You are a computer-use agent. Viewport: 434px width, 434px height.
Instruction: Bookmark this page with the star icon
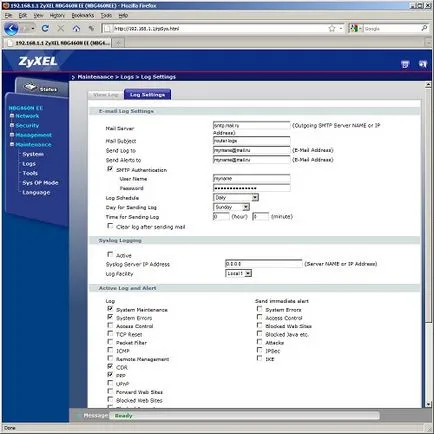[332, 29]
